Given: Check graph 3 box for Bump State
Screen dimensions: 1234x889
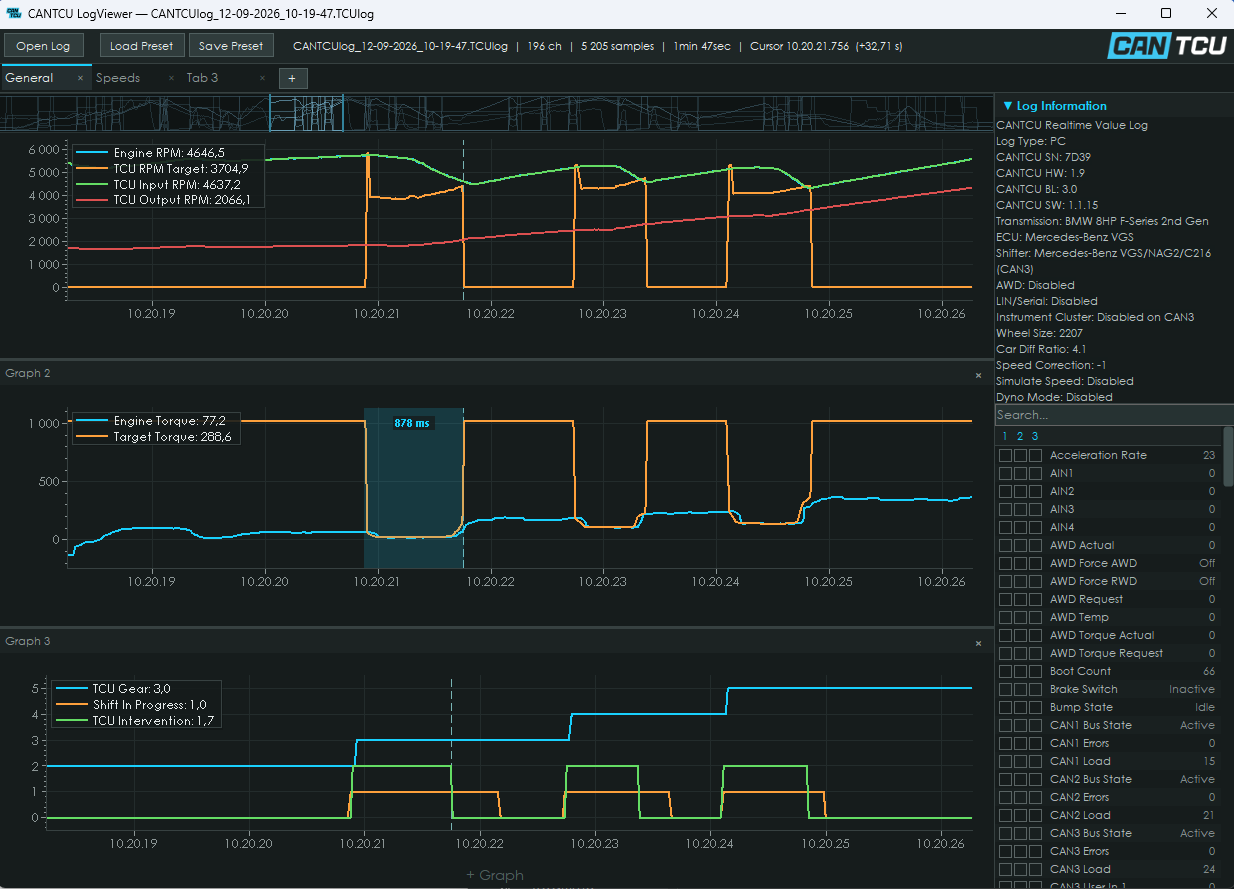Looking at the screenshot, I should tap(1034, 708).
